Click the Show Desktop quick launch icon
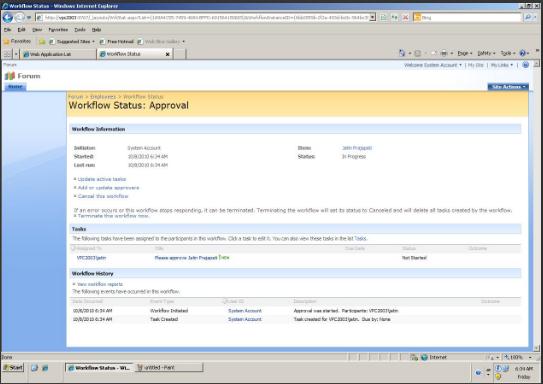Screen dimensions: 543x384 pyautogui.click(x=34, y=368)
